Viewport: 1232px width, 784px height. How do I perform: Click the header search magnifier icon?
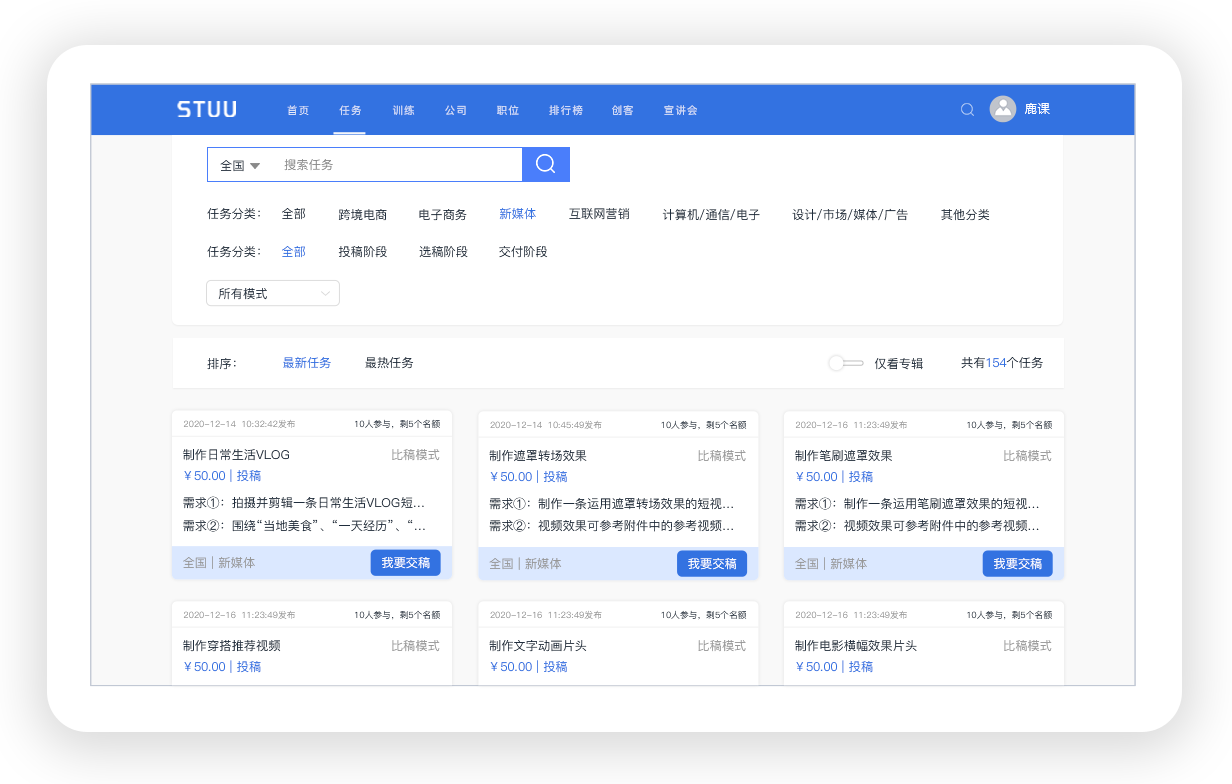(967, 110)
